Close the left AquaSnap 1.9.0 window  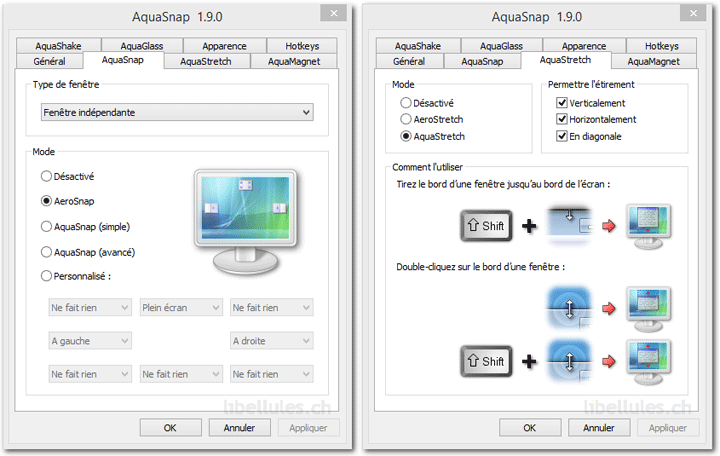pyautogui.click(x=334, y=13)
